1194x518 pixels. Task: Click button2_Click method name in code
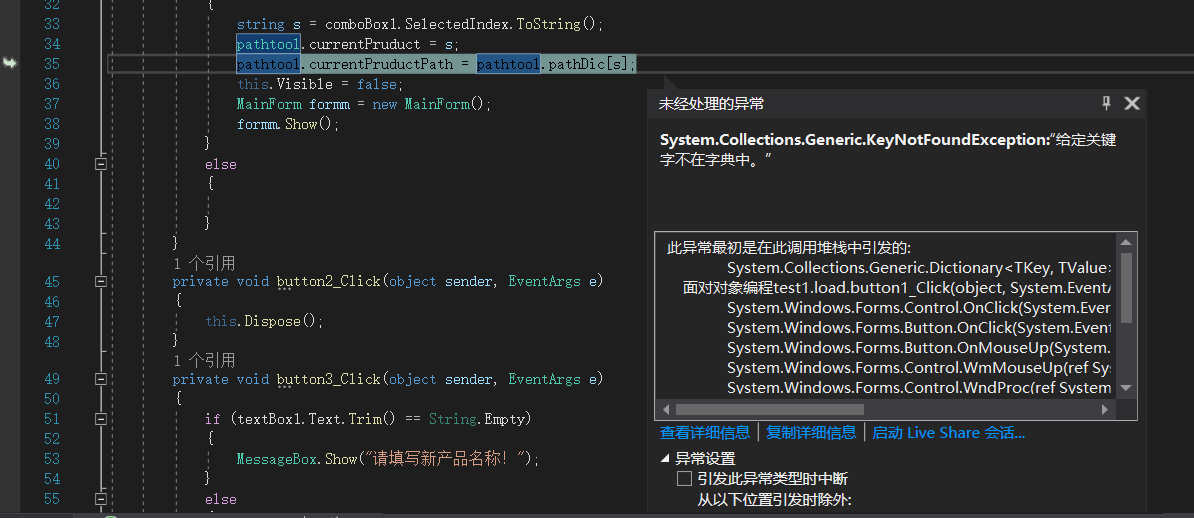coord(328,281)
